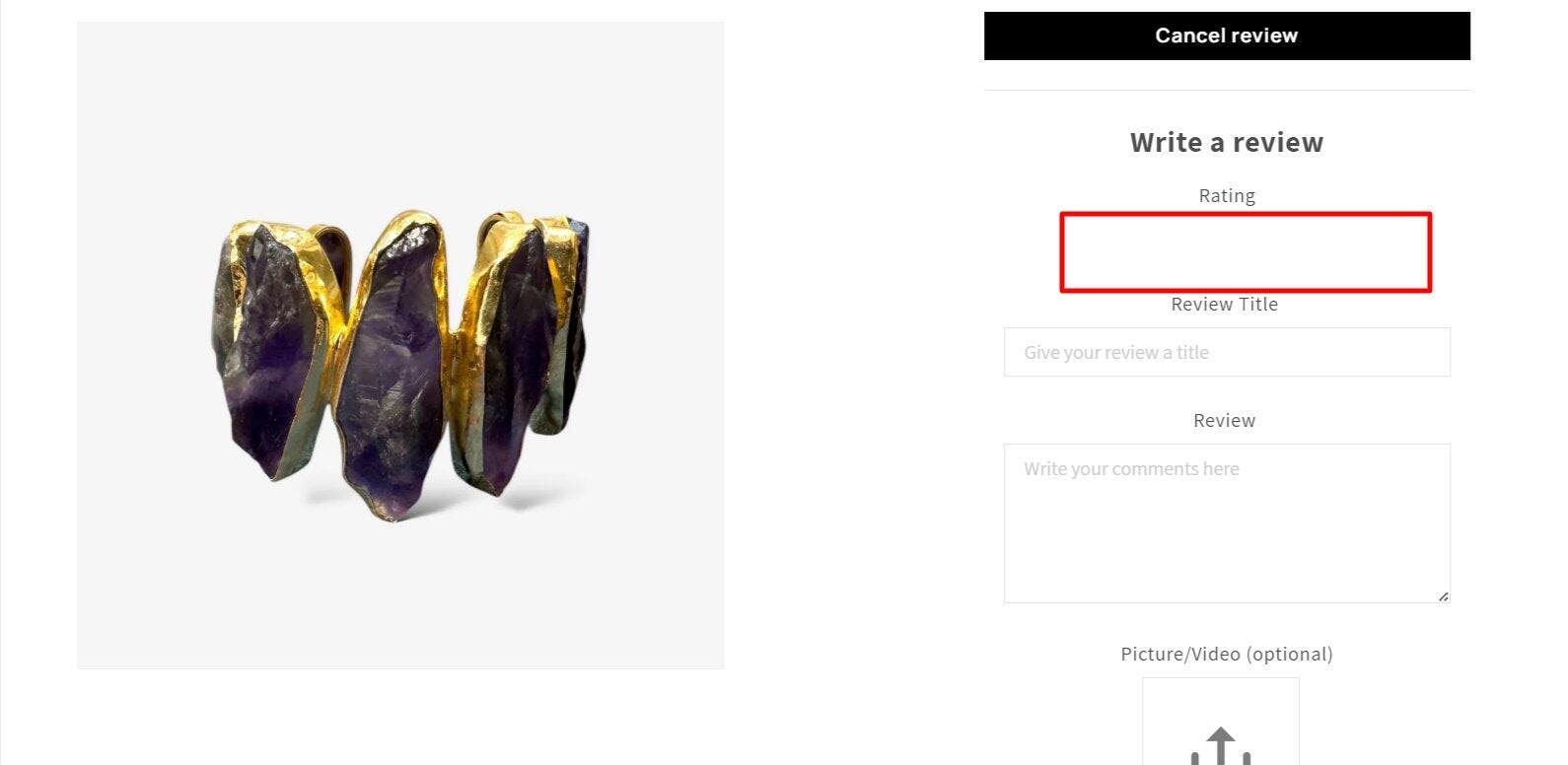Click the center amethyst crystal in the photo
Image resolution: width=1568 pixels, height=765 pixels.
[x=390, y=365]
